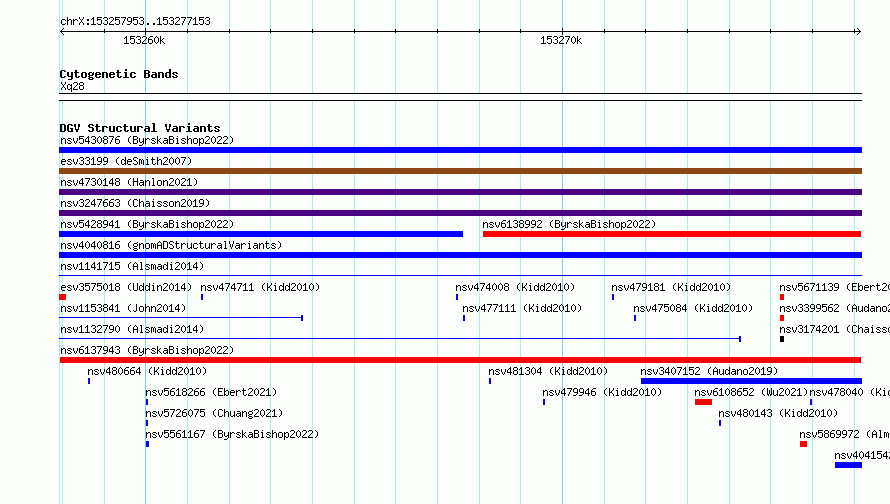Select the red nsv5869972 marker

point(803,444)
